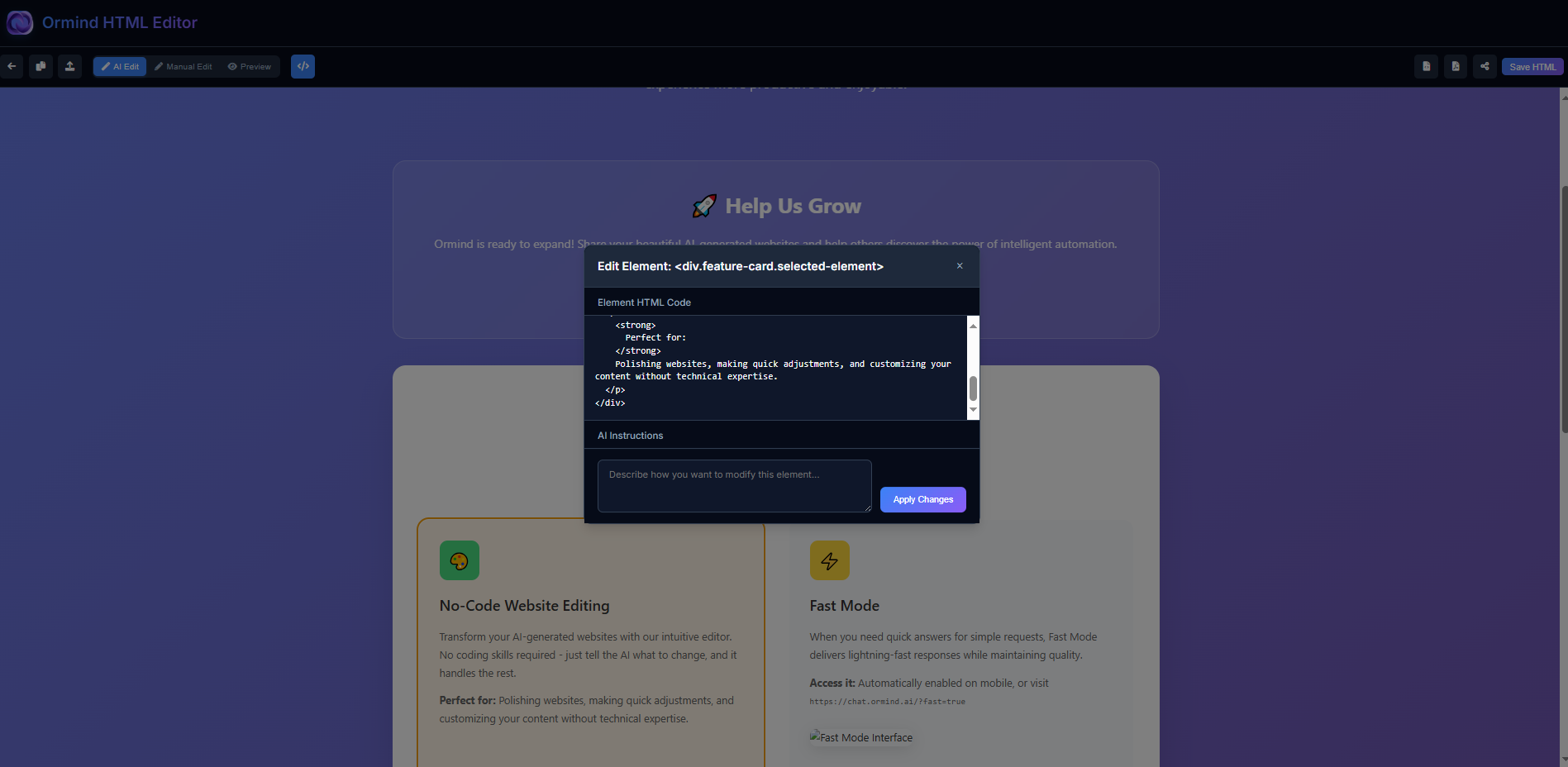This screenshot has width=1568, height=767.
Task: Click the upload icon in the toolbar
Action: (70, 67)
